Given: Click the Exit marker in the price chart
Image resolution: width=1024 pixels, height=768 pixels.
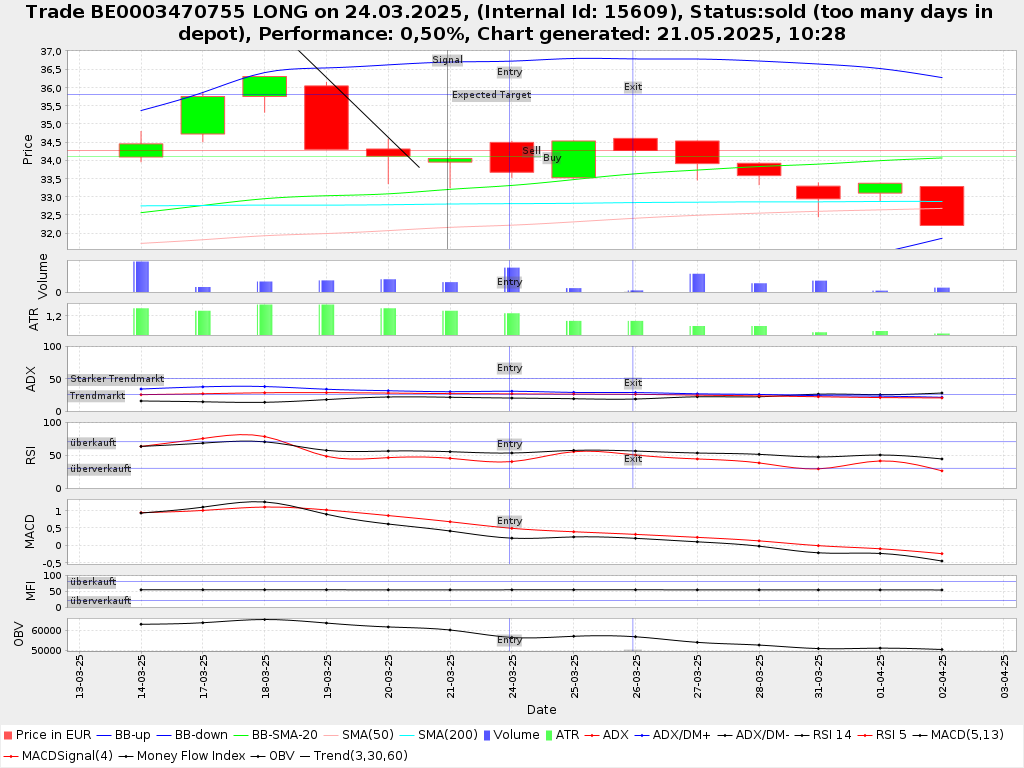Looking at the screenshot, I should coord(633,87).
